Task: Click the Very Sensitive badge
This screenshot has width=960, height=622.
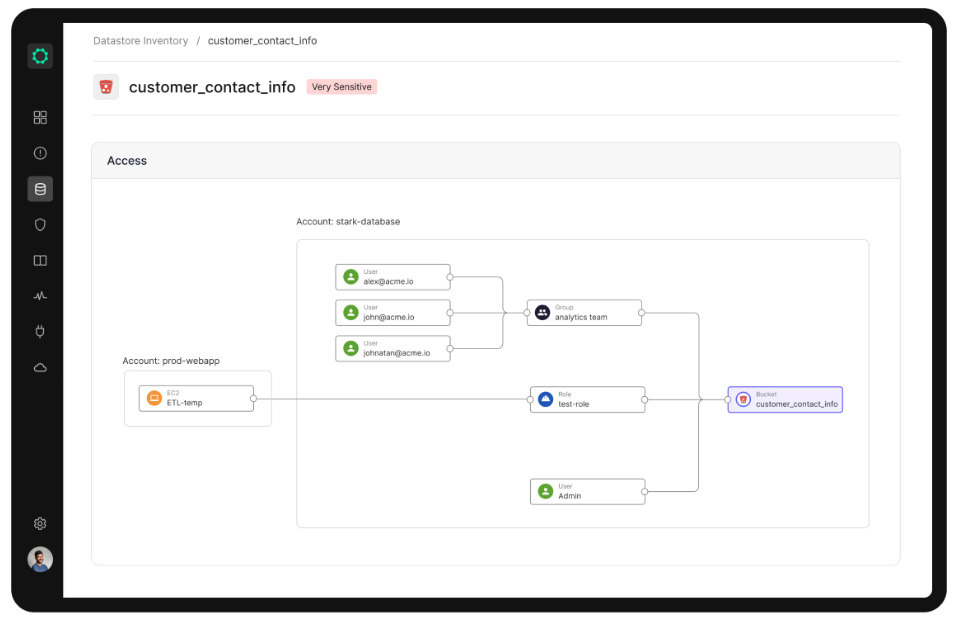Action: click(341, 87)
